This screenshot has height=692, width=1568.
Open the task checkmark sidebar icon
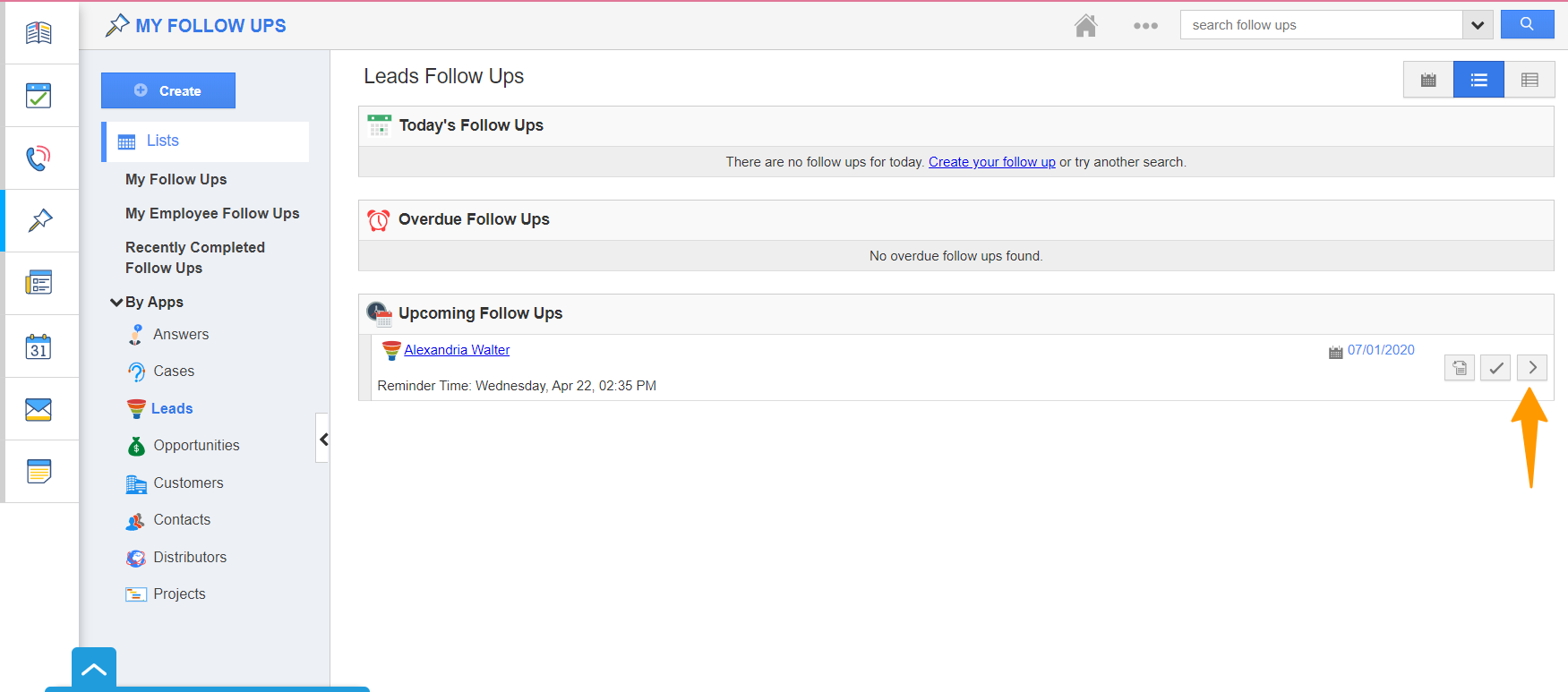(39, 96)
